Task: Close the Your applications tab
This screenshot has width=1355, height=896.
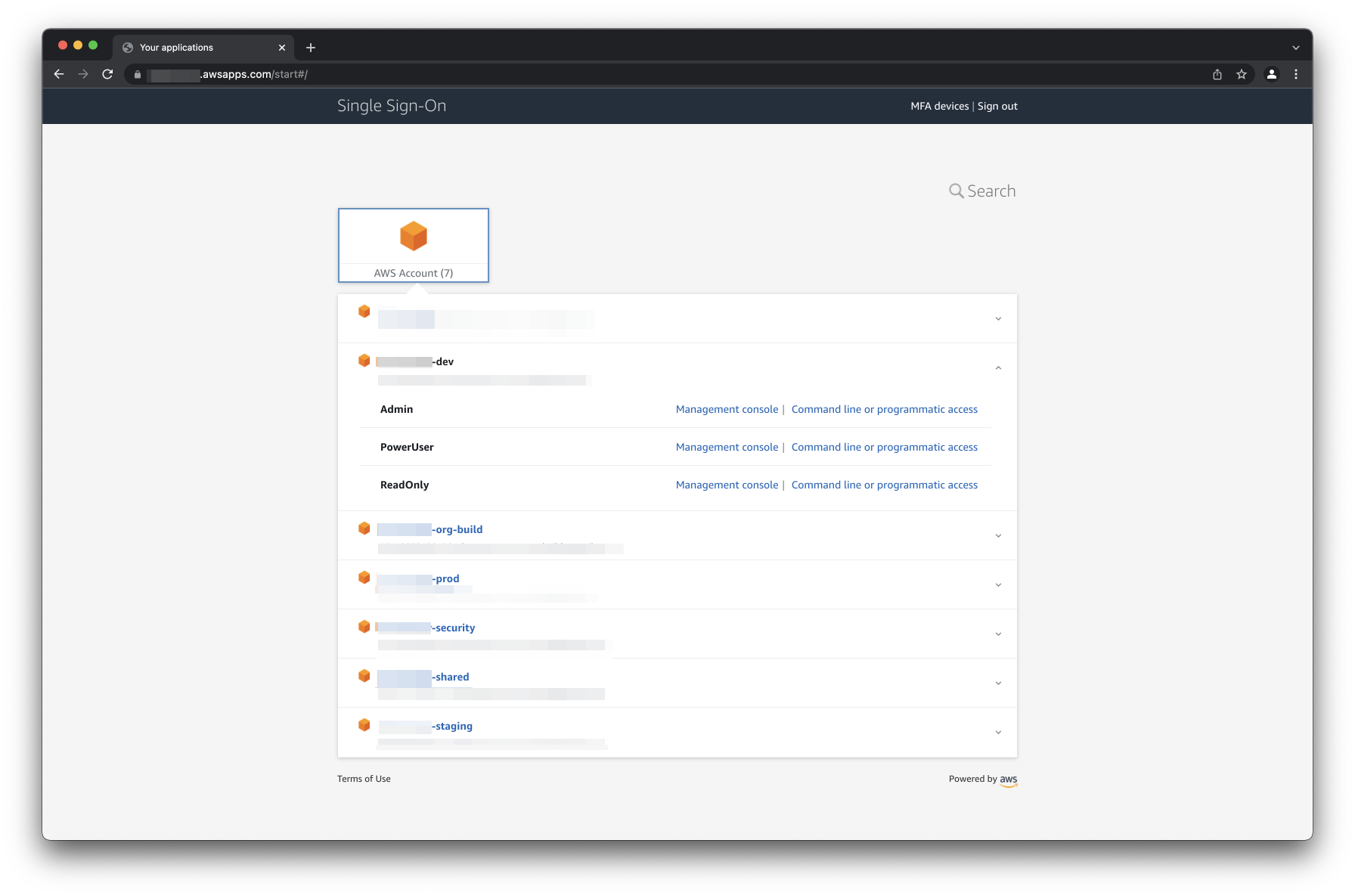Action: (282, 48)
